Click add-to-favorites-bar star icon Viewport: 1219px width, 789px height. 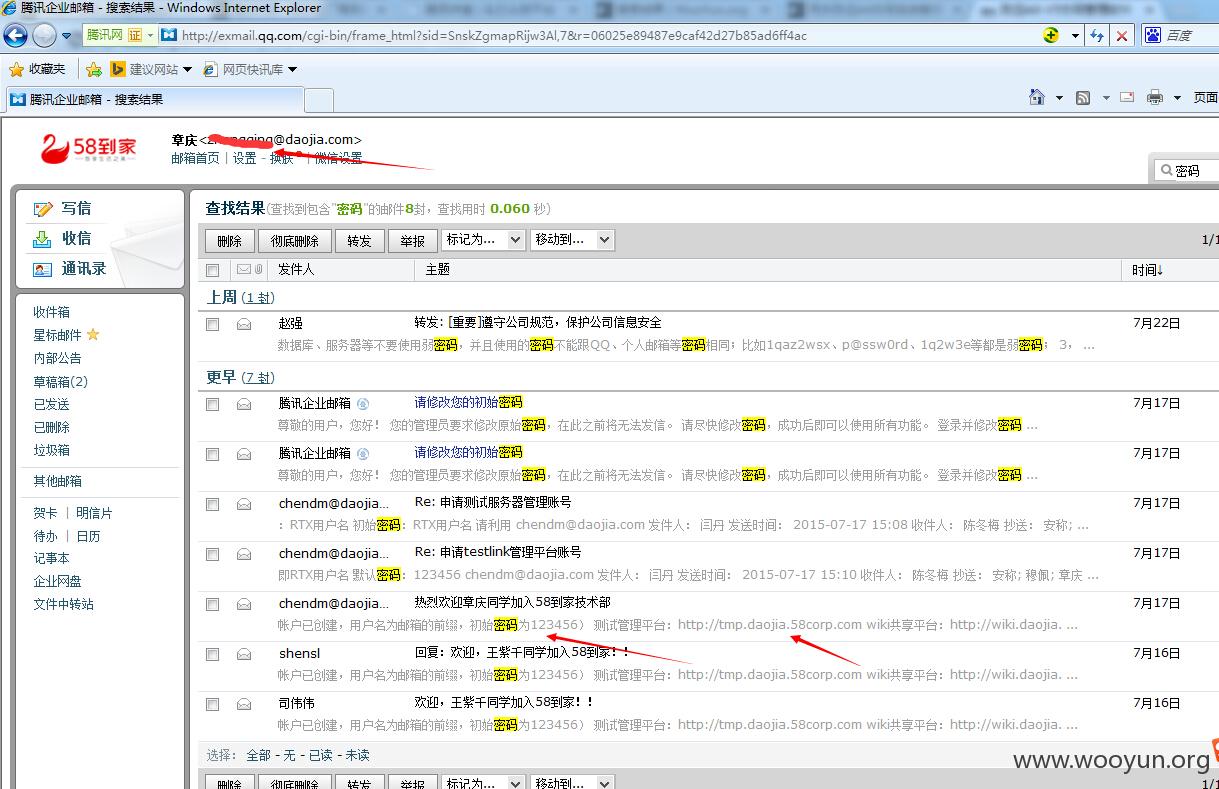[x=93, y=69]
